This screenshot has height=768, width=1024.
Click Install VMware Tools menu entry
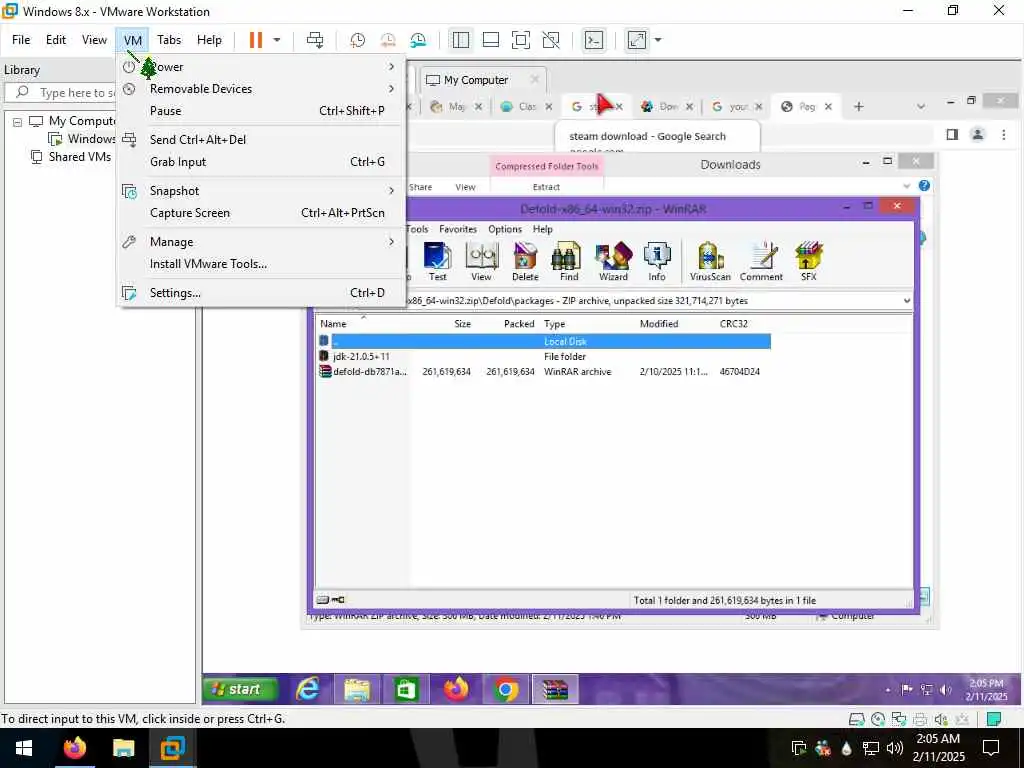[261, 264]
